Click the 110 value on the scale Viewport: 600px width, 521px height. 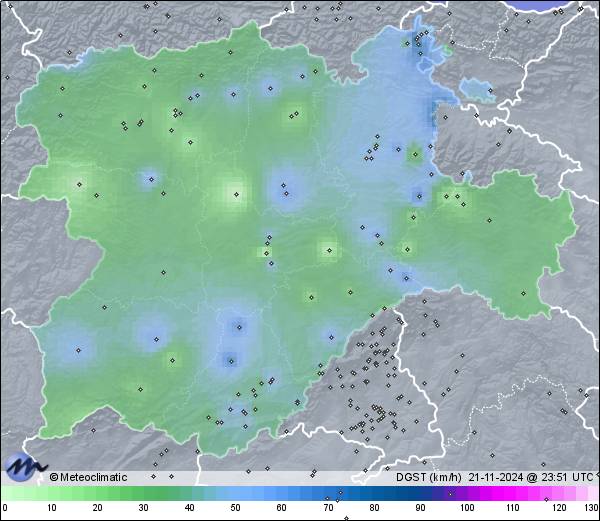(513, 508)
